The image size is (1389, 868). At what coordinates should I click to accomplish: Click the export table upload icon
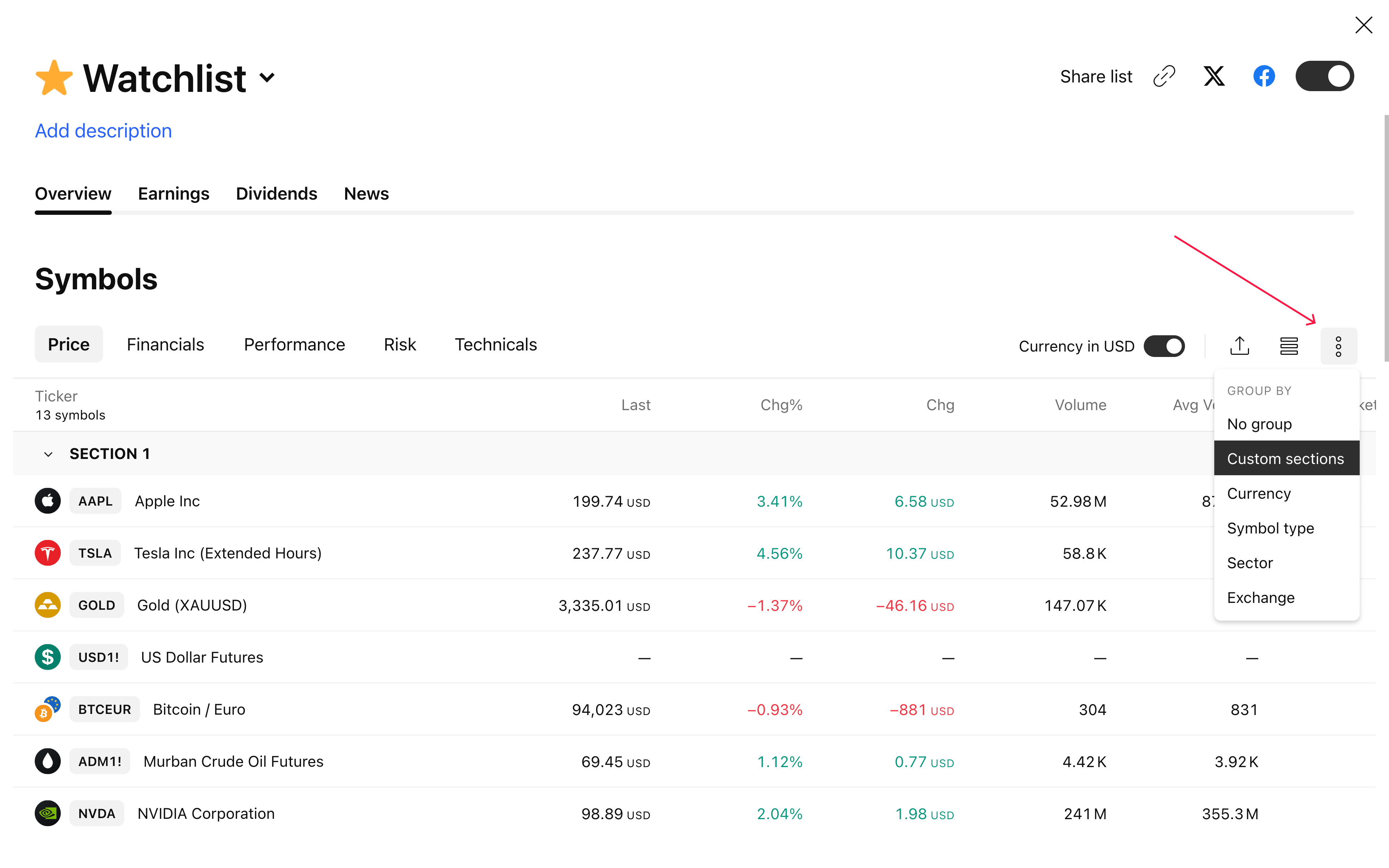[1239, 346]
